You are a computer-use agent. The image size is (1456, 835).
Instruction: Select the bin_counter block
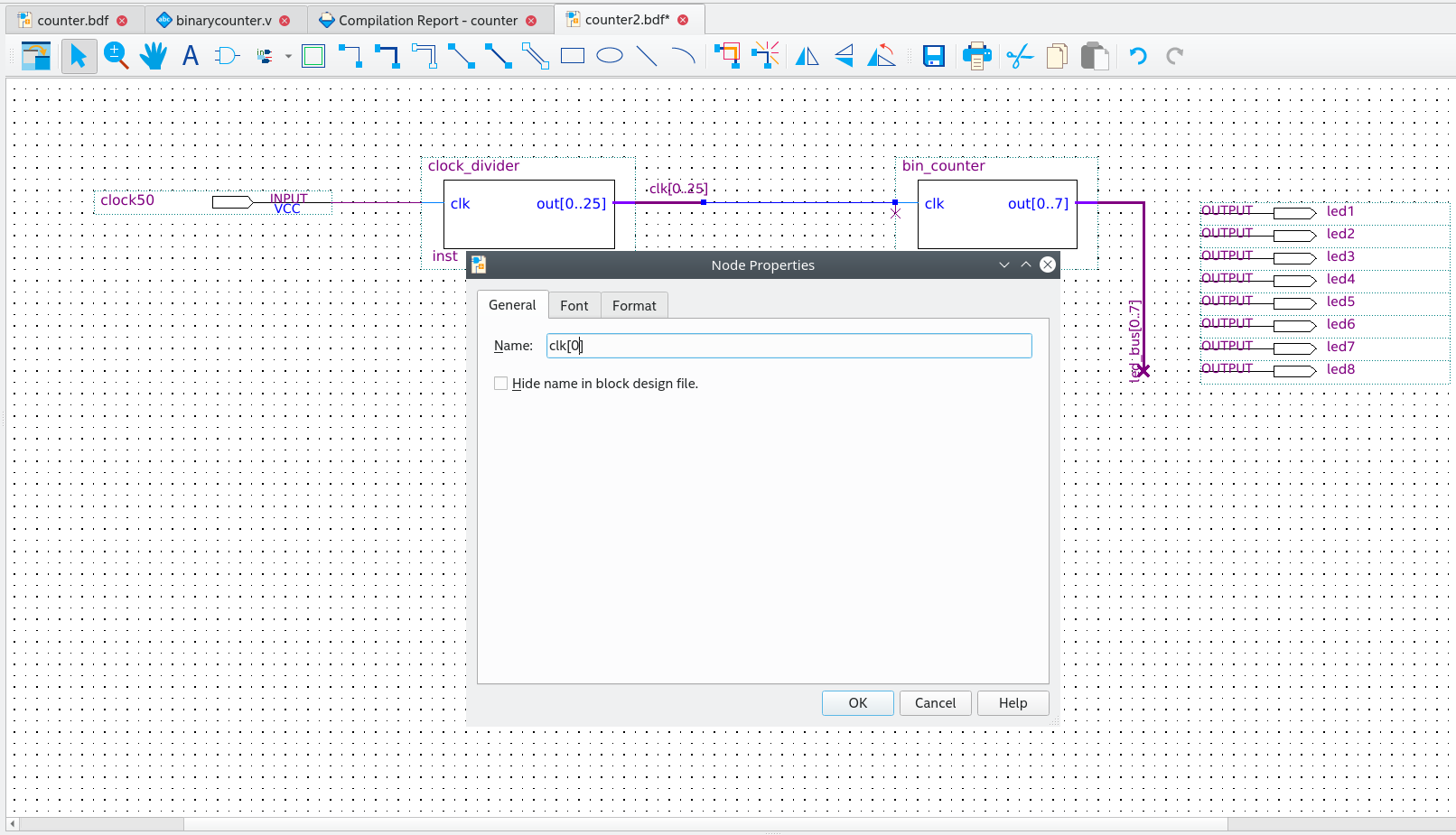coord(997,214)
